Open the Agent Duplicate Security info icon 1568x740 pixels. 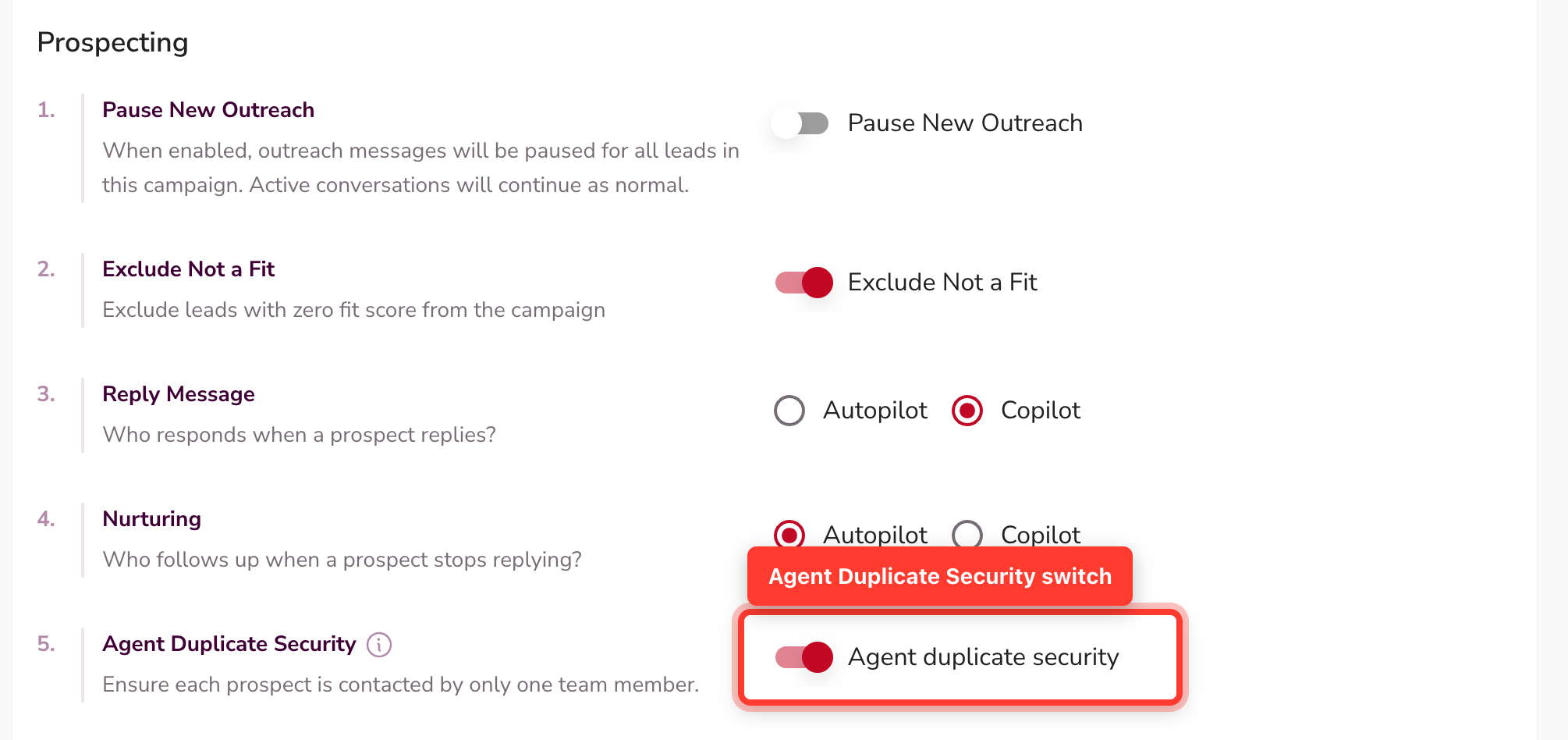coord(379,645)
